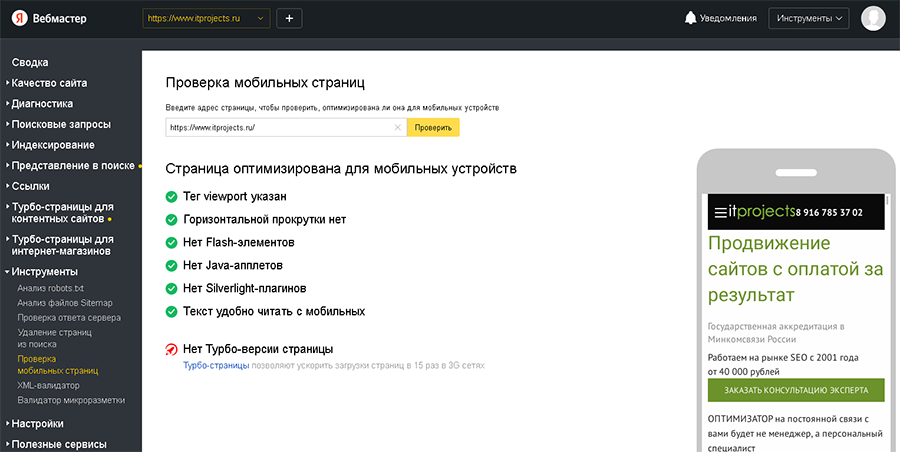Expand Турбо-страницы для контентных сайтов

click(x=62, y=213)
